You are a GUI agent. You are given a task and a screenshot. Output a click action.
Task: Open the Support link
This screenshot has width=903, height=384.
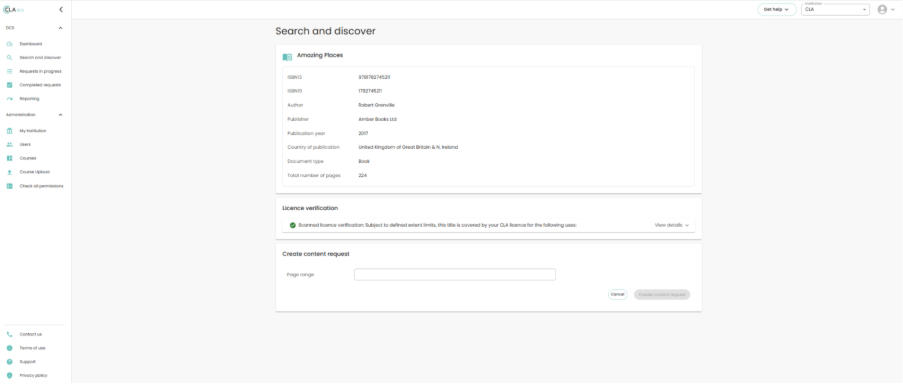[28, 362]
